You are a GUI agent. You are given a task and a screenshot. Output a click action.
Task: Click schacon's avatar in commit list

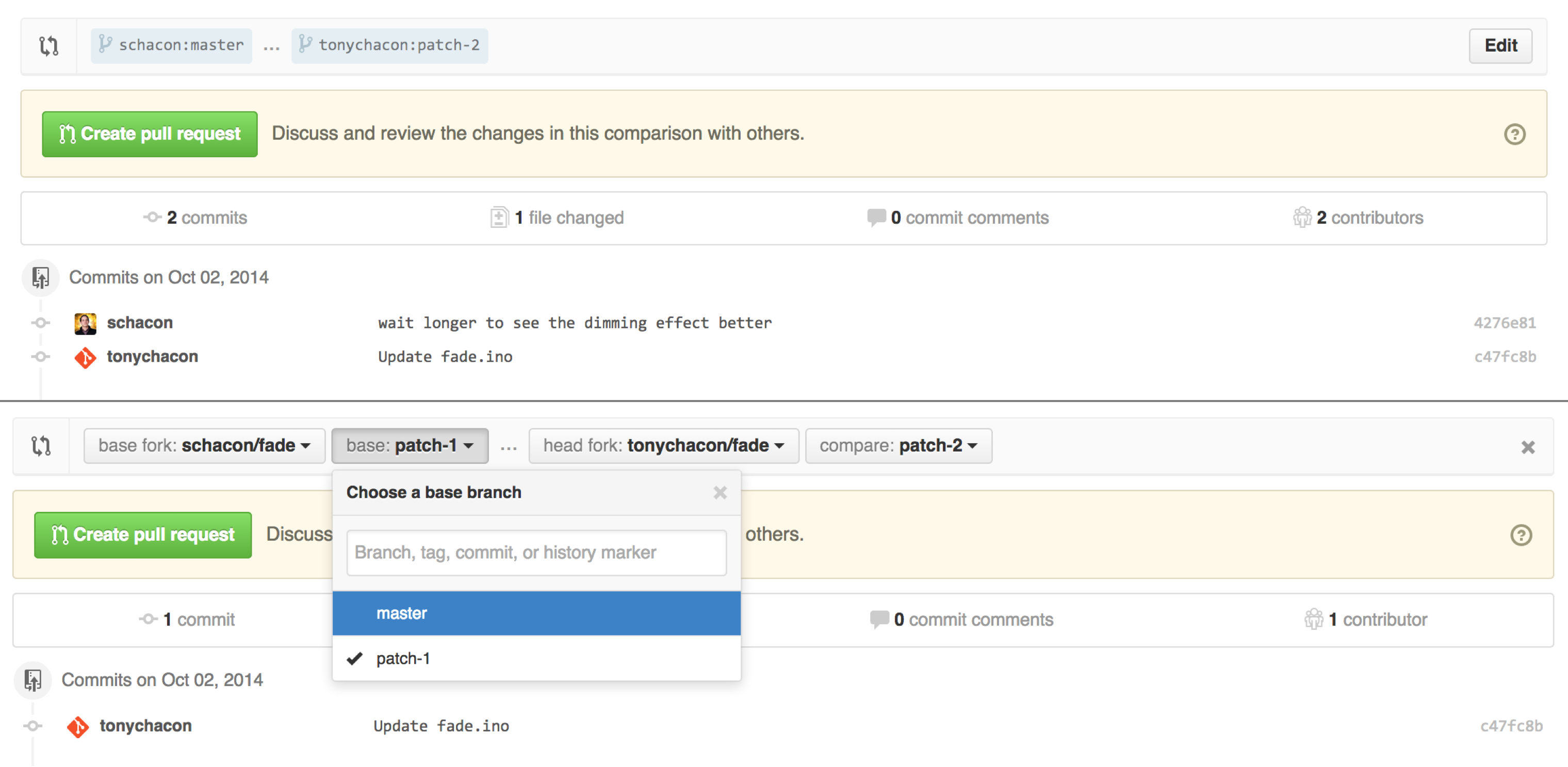coord(85,323)
